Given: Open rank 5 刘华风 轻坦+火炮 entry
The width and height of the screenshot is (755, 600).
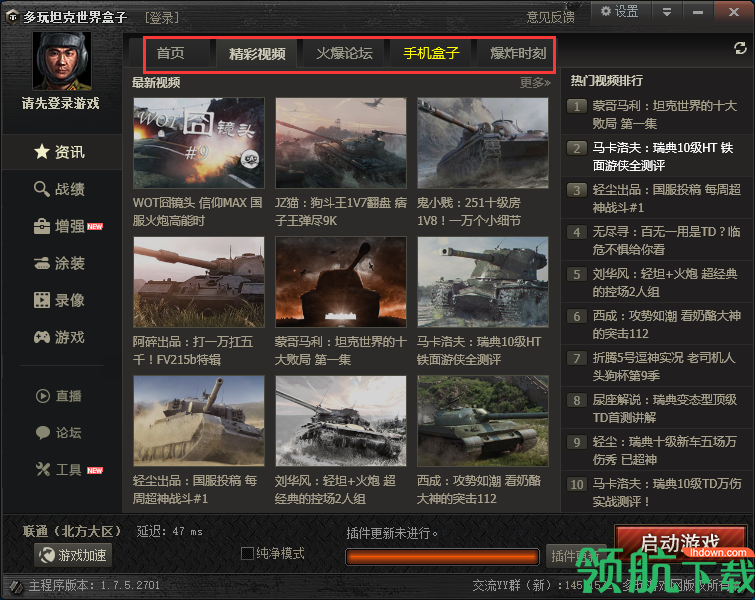Looking at the screenshot, I should click(x=656, y=283).
